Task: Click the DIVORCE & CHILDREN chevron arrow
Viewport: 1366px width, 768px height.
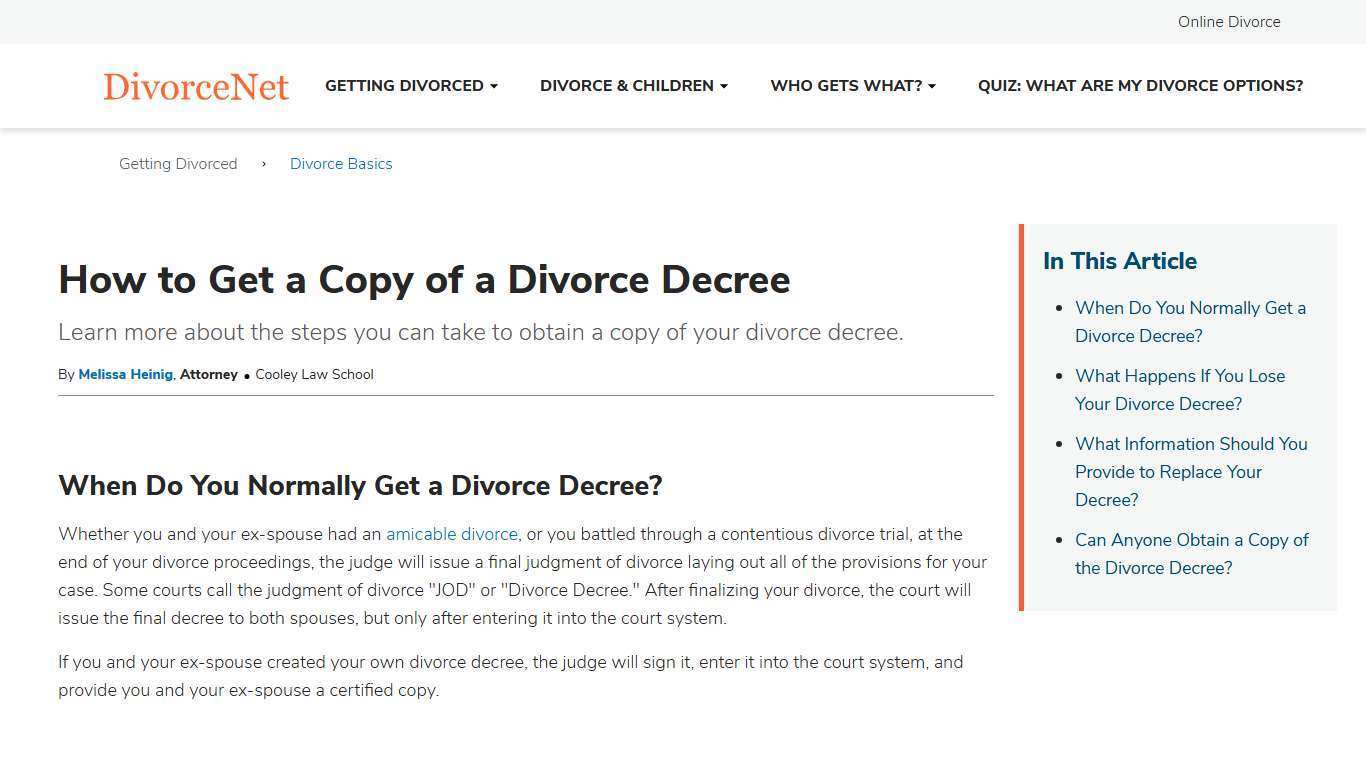Action: pyautogui.click(x=723, y=86)
